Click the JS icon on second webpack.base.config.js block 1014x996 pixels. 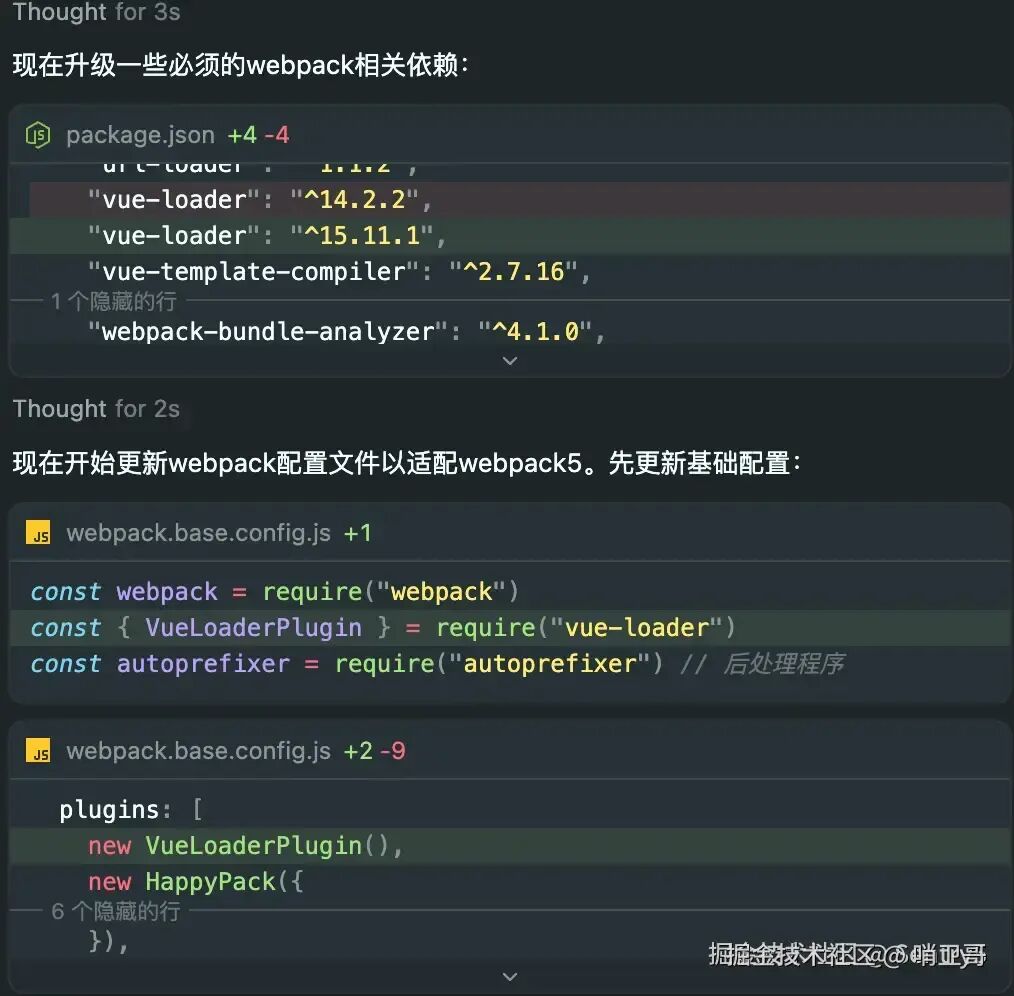38,751
